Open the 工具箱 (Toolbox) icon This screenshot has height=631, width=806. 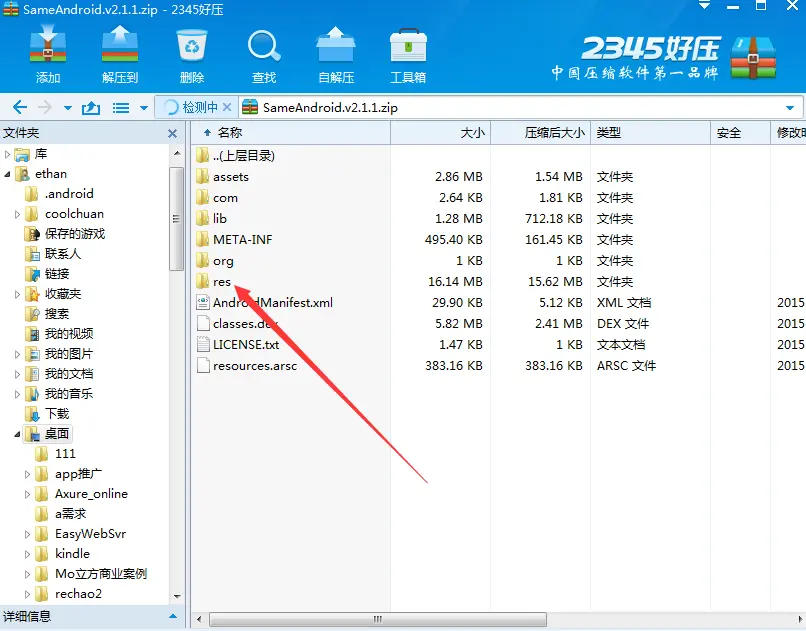coord(408,45)
